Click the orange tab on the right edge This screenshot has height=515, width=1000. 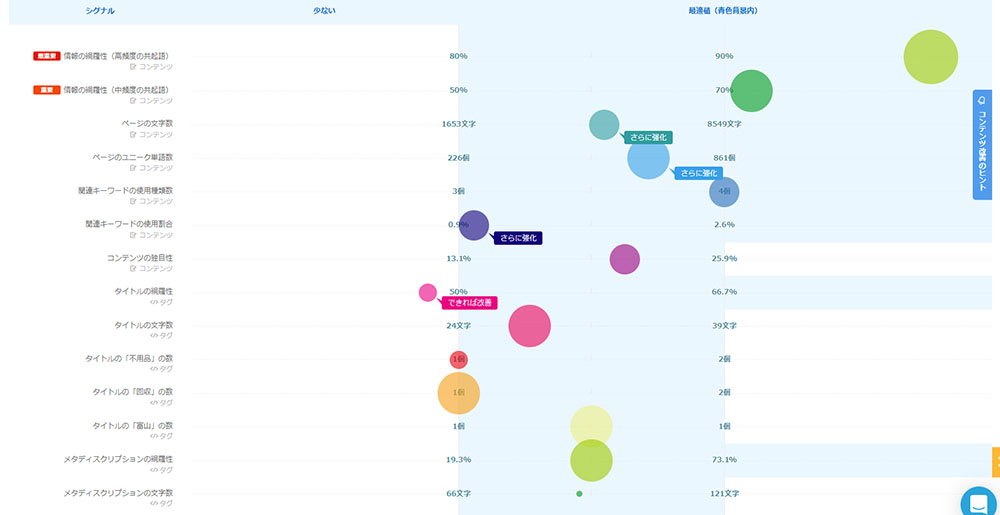coord(995,462)
